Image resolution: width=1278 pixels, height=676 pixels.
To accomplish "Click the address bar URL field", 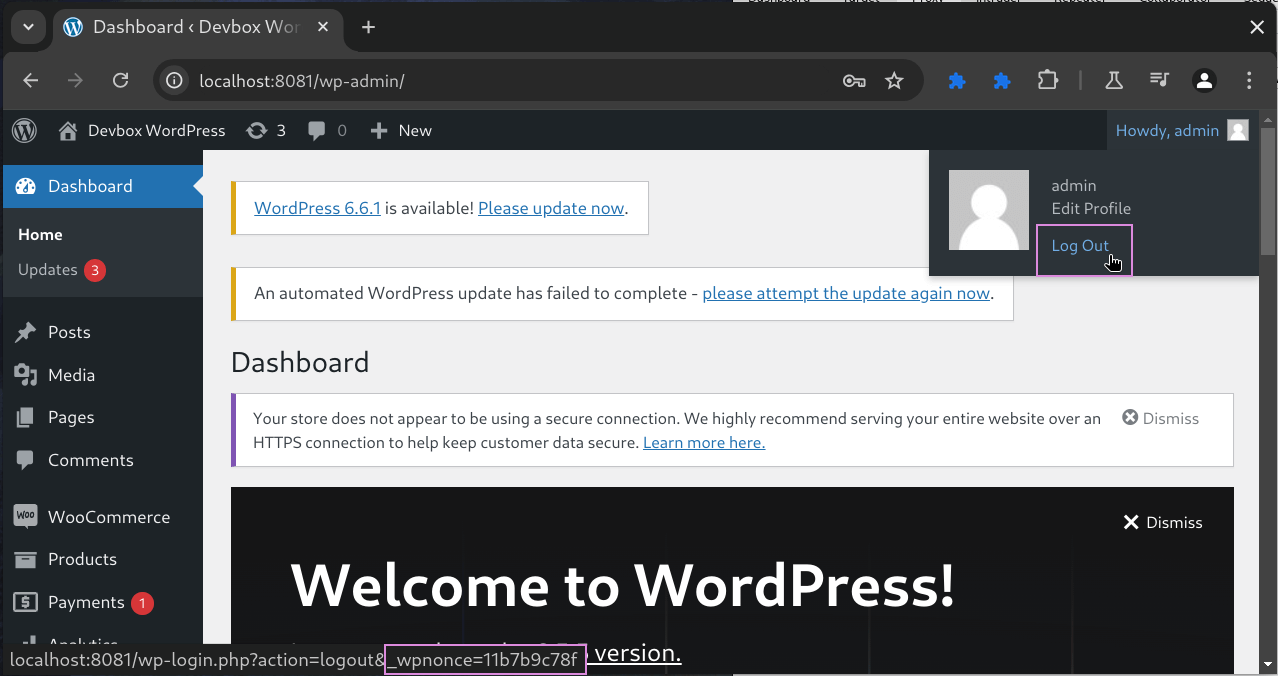I will (500, 81).
